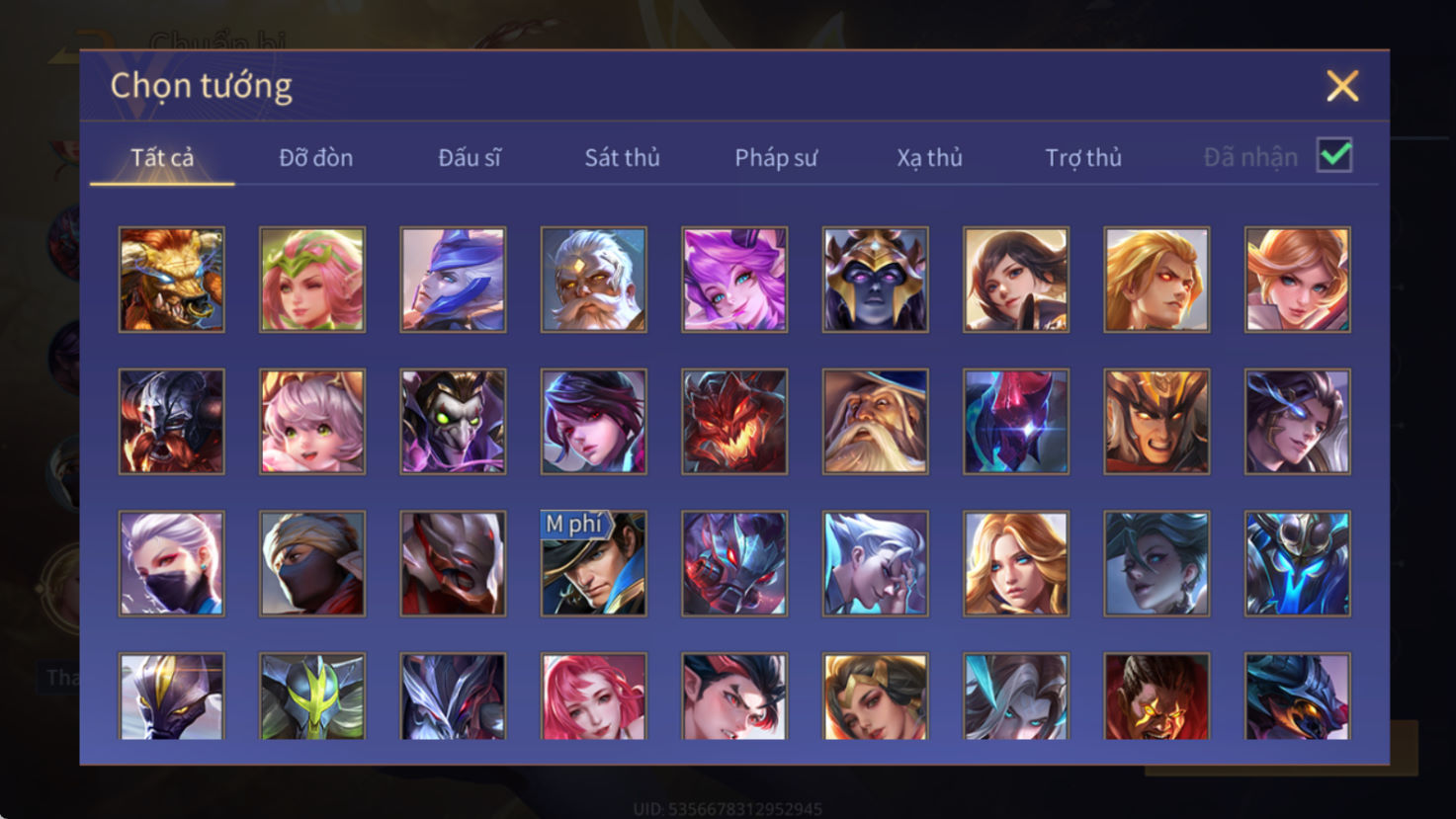1456x819 pixels.
Task: Pick the blonde long-haired woman hero
Action: (1016, 564)
